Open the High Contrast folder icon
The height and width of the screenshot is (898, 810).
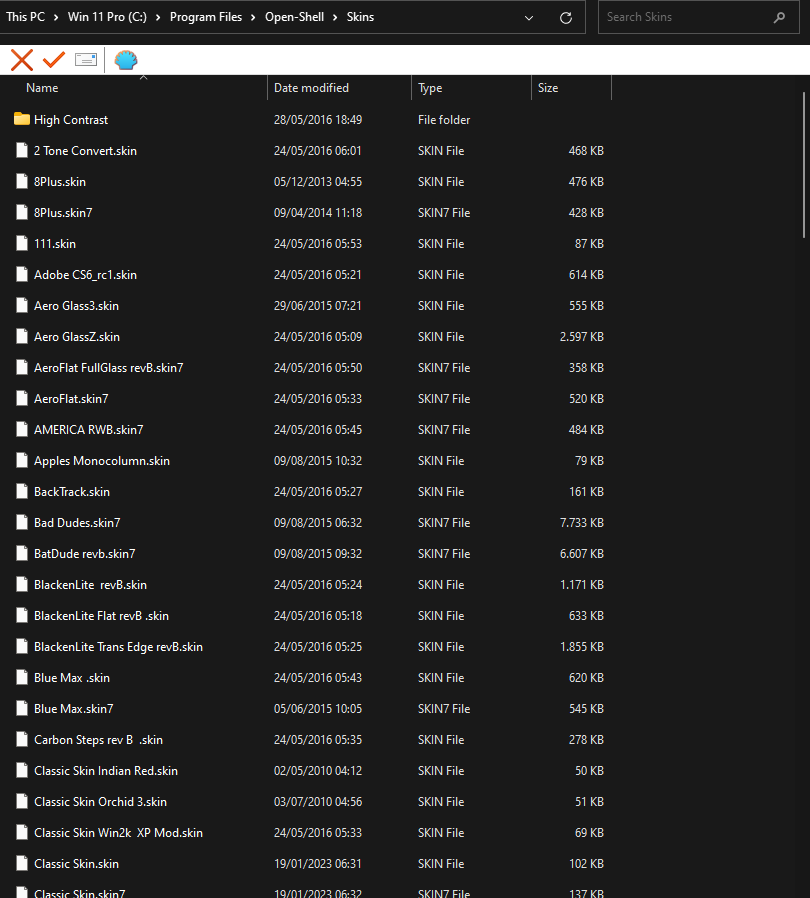point(21,119)
